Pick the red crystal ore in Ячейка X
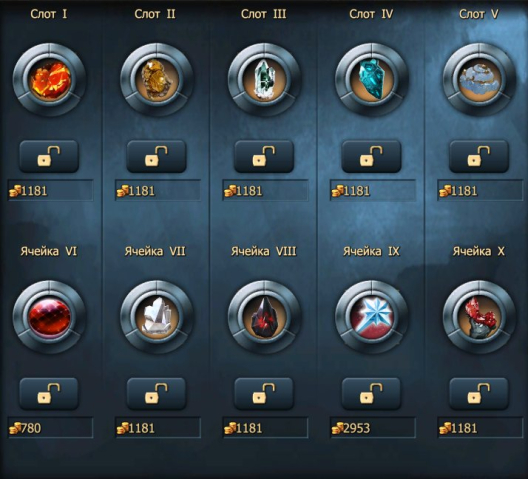Screen dimensions: 528x479 tap(479, 317)
